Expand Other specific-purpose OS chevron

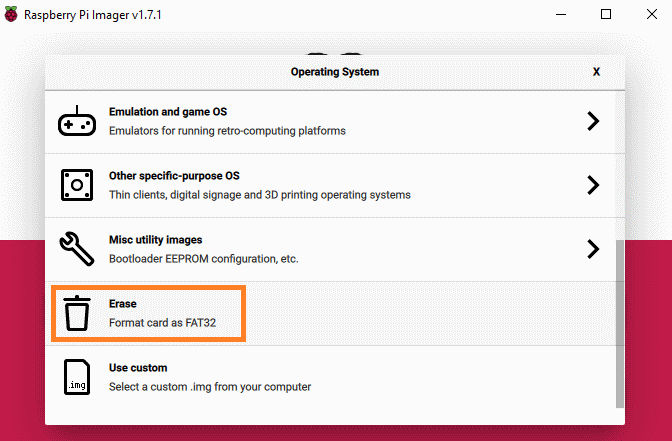(593, 185)
